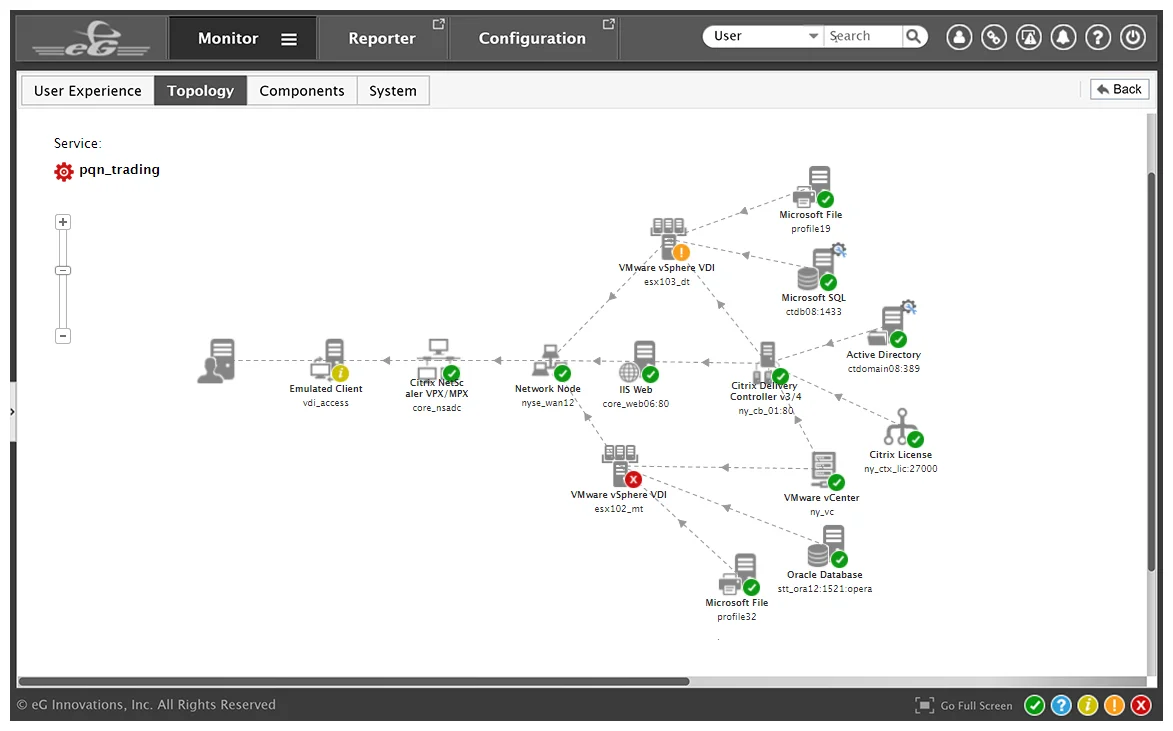Go to the Configuration module
Viewport: 1173px width, 731px height.
532,38
